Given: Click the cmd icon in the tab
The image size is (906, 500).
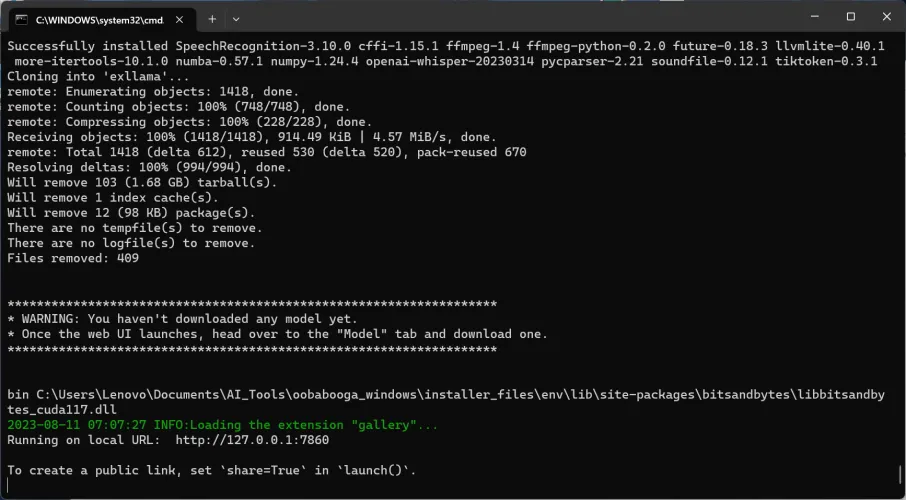Looking at the screenshot, I should [20, 19].
